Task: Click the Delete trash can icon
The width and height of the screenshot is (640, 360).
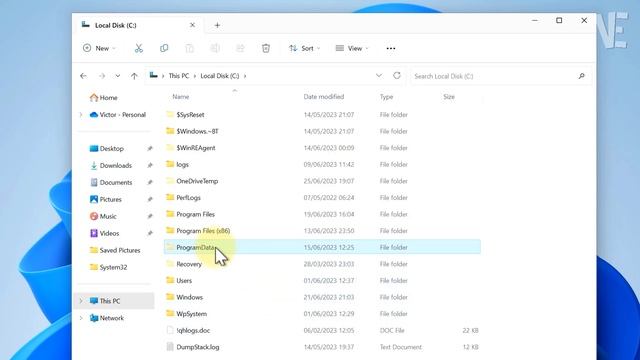Action: 266,48
